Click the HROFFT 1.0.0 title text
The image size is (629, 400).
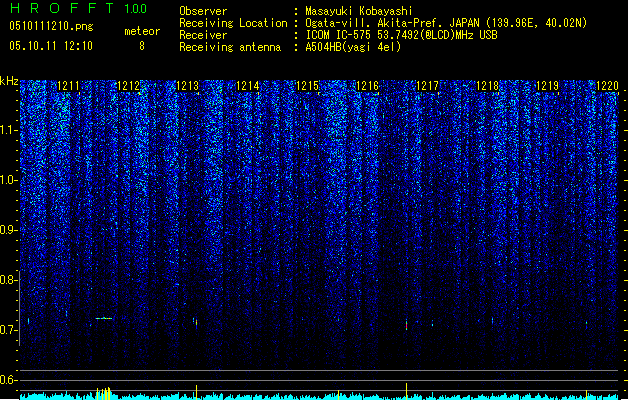coord(79,8)
